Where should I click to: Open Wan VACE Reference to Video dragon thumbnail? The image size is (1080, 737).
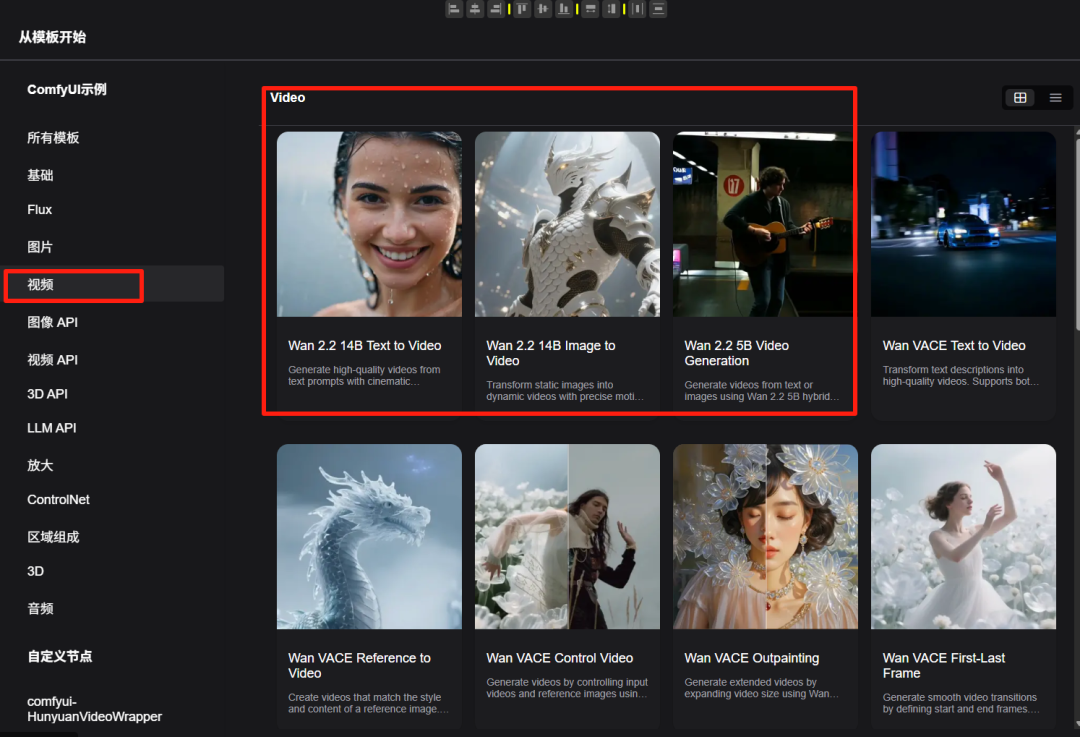pos(369,537)
